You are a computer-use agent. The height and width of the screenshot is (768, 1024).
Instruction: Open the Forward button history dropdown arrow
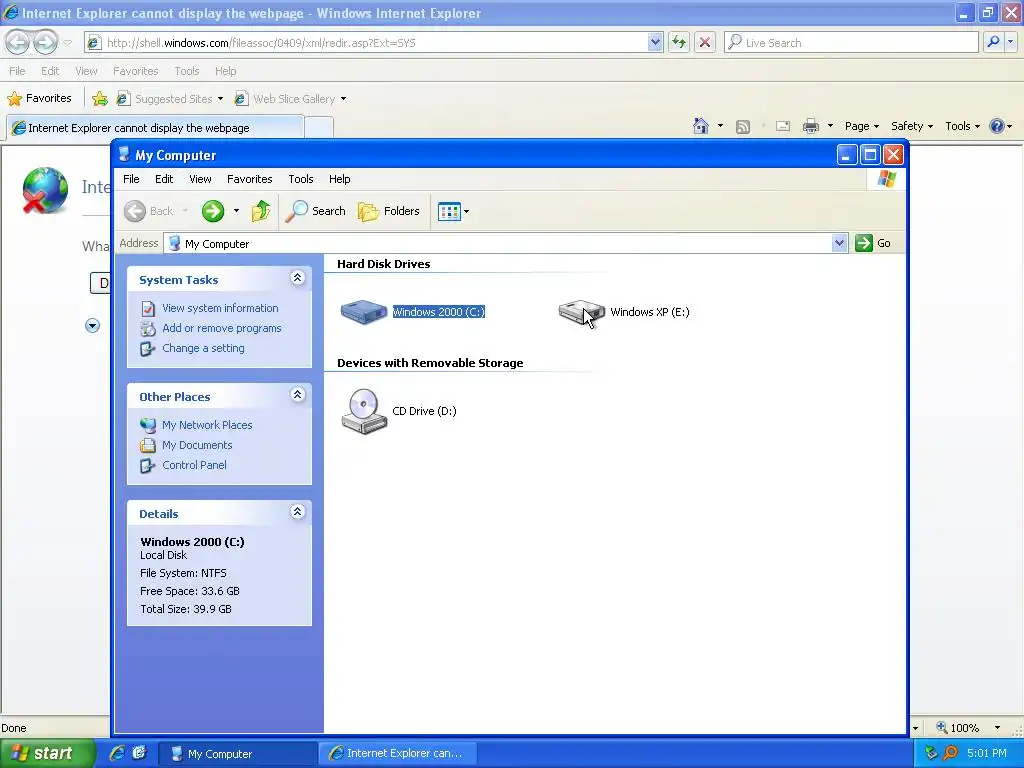pos(236,211)
